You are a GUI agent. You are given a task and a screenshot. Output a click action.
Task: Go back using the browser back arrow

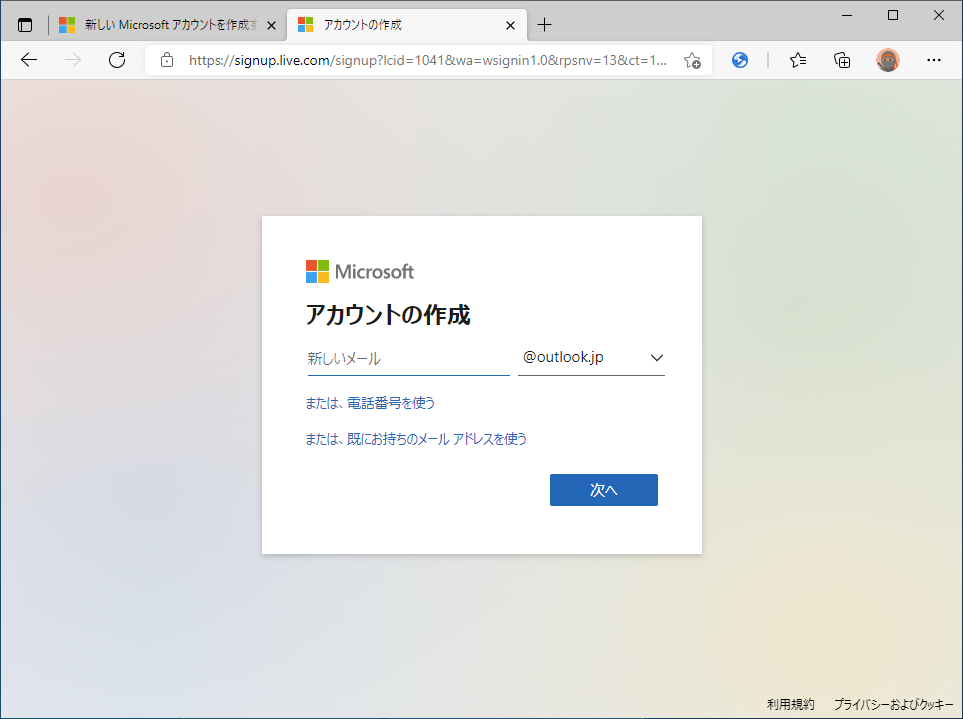29,60
